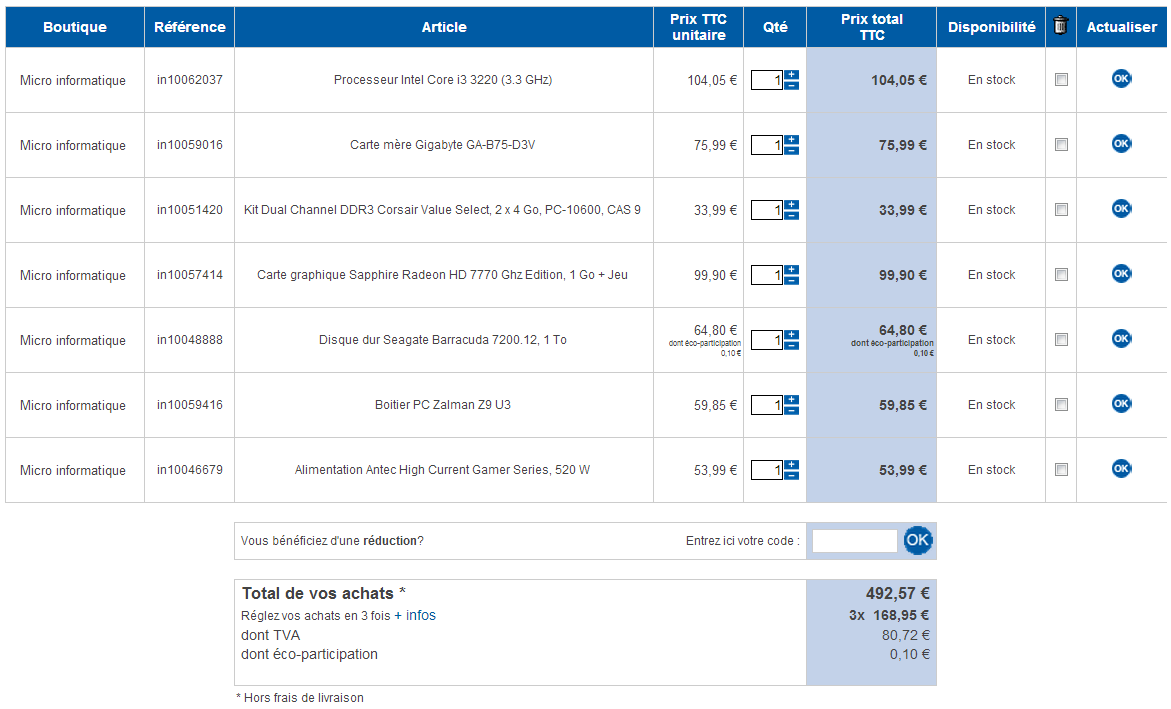Decrease quantity of Boitier PC Zalman with minus

(792, 410)
